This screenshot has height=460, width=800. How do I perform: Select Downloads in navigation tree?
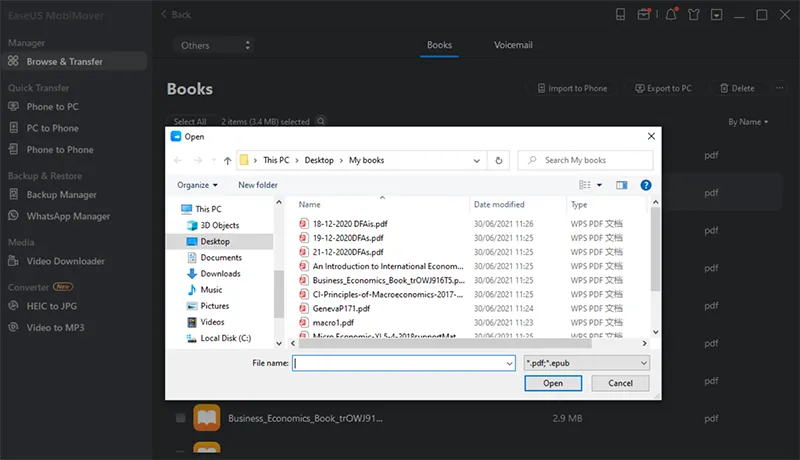coord(220,274)
